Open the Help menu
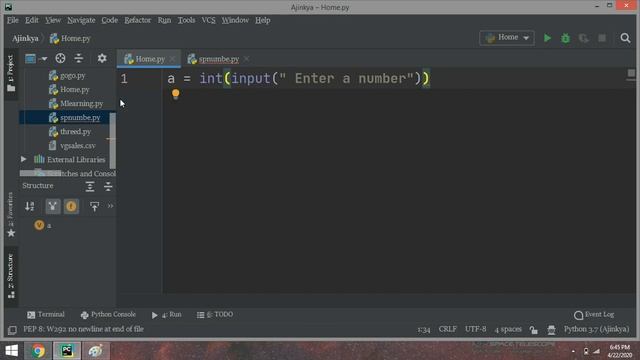Viewport: 640px width, 360px height. [263, 20]
